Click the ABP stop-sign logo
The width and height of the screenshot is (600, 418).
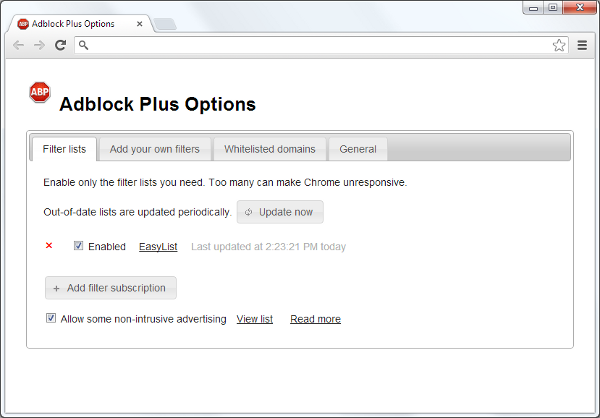coord(40,92)
